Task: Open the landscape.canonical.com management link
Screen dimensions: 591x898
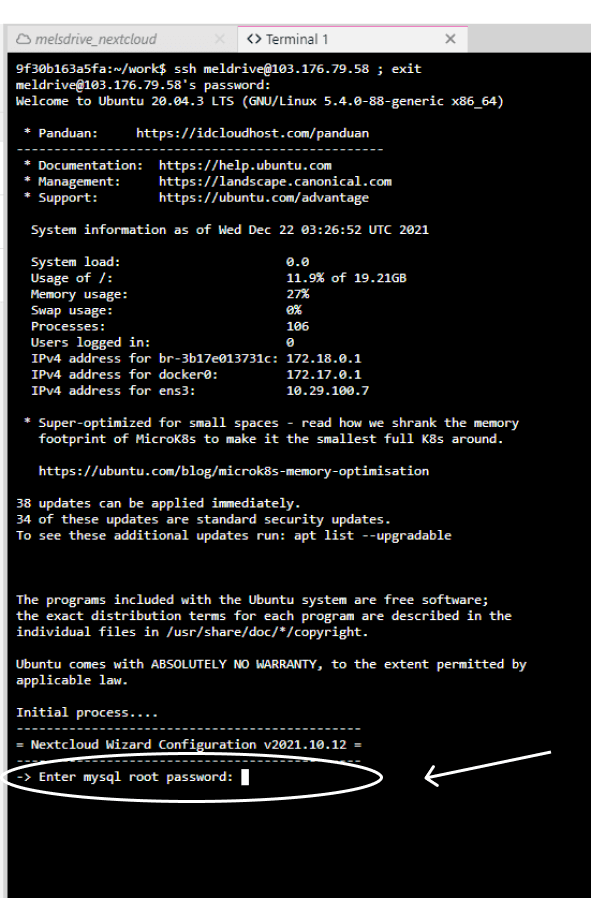Action: coord(275,182)
